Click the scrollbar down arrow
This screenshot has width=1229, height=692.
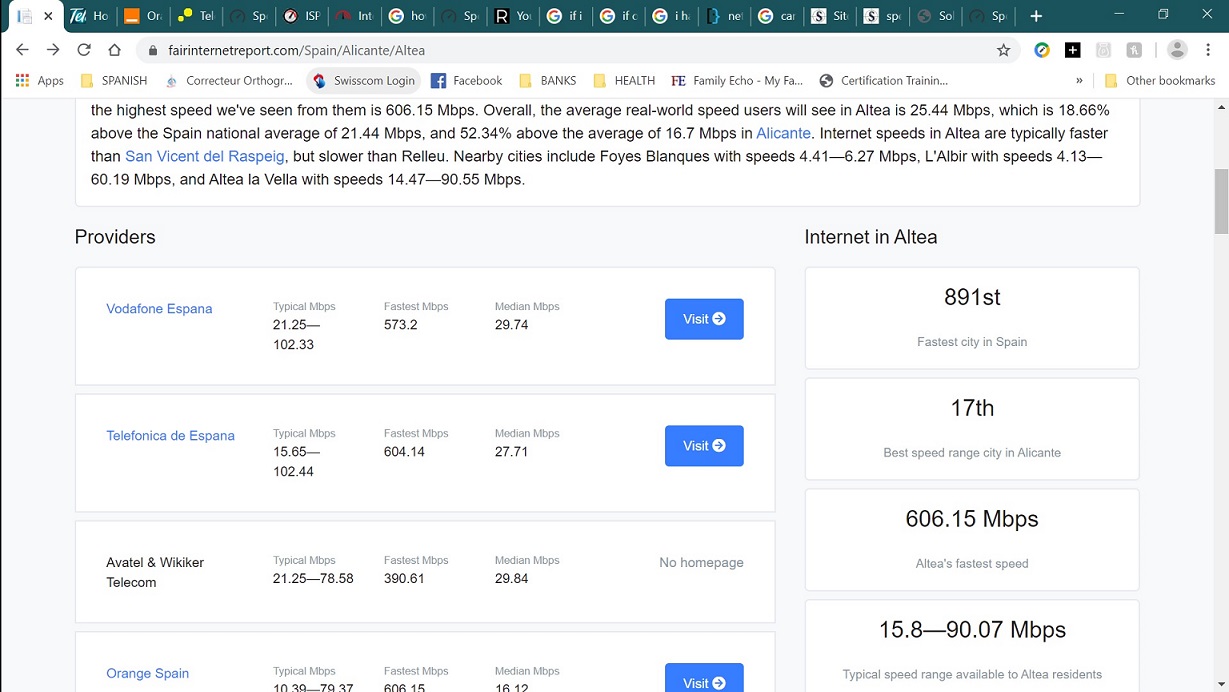[x=1221, y=685]
